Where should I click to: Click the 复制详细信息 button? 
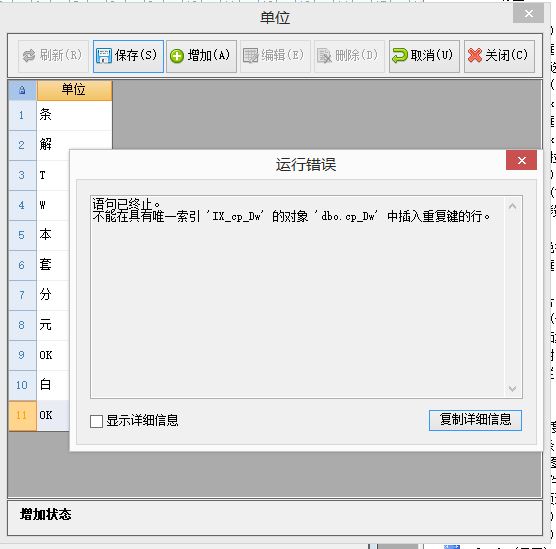(475, 420)
